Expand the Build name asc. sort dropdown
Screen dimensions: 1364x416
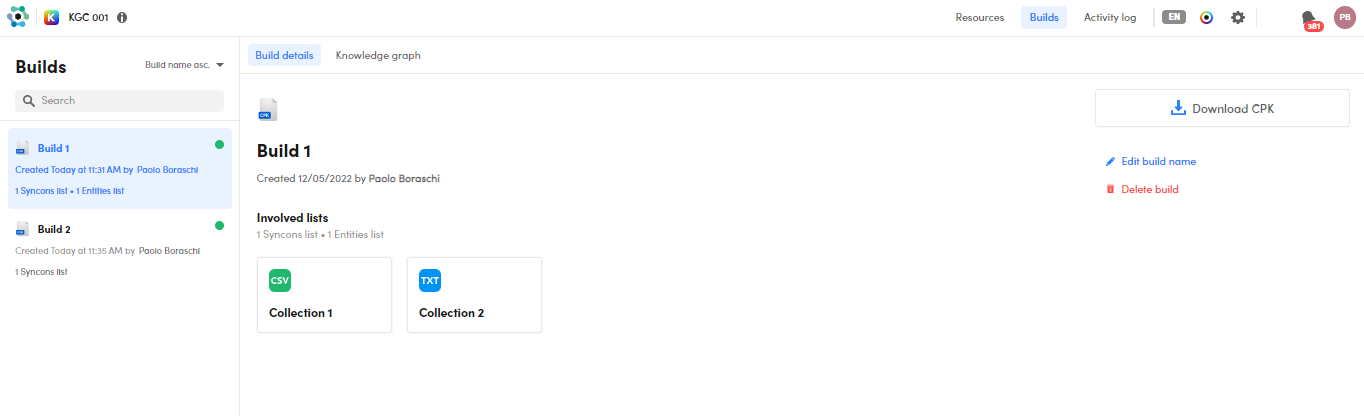pos(184,65)
